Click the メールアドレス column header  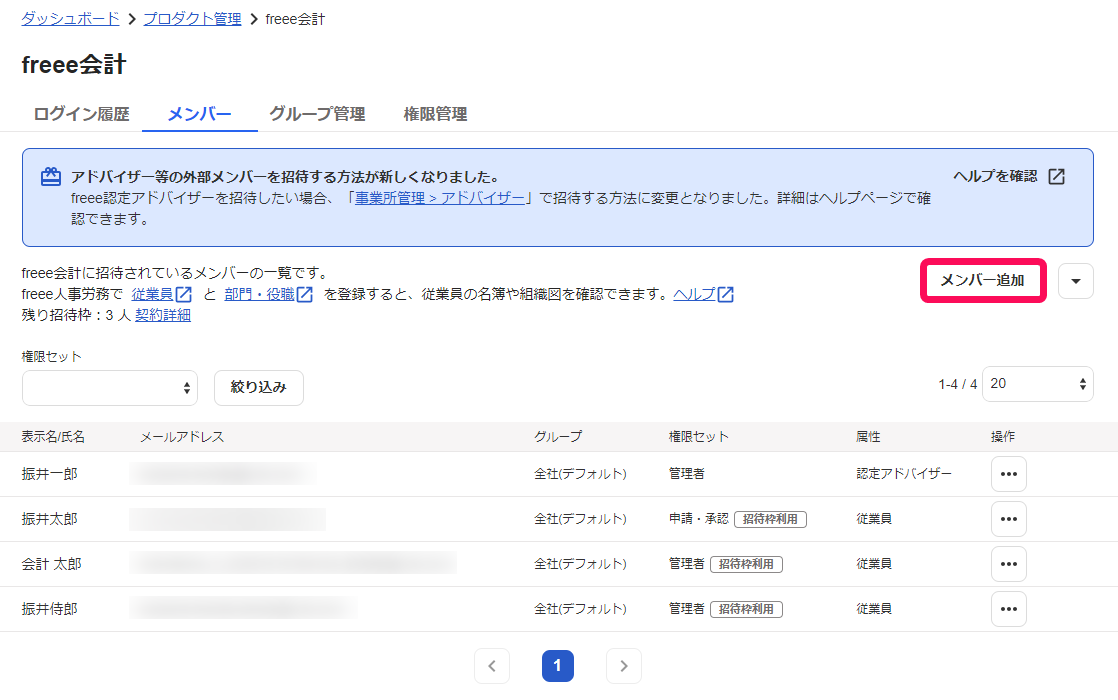point(182,436)
